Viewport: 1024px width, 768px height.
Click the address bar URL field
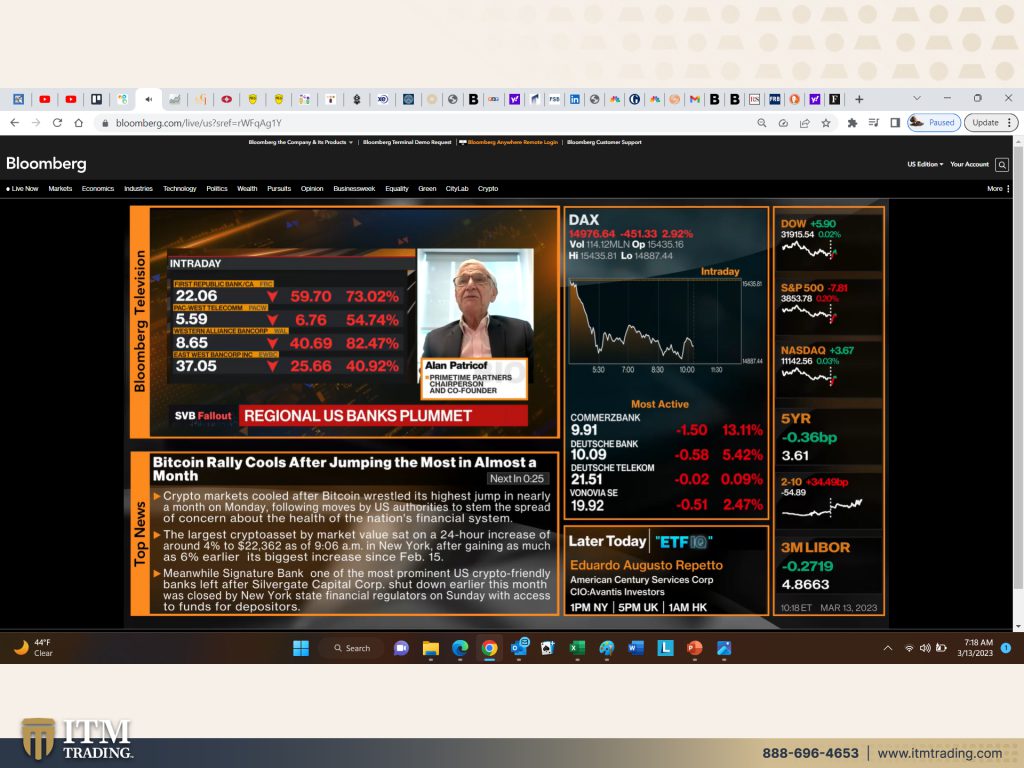pyautogui.click(x=424, y=123)
